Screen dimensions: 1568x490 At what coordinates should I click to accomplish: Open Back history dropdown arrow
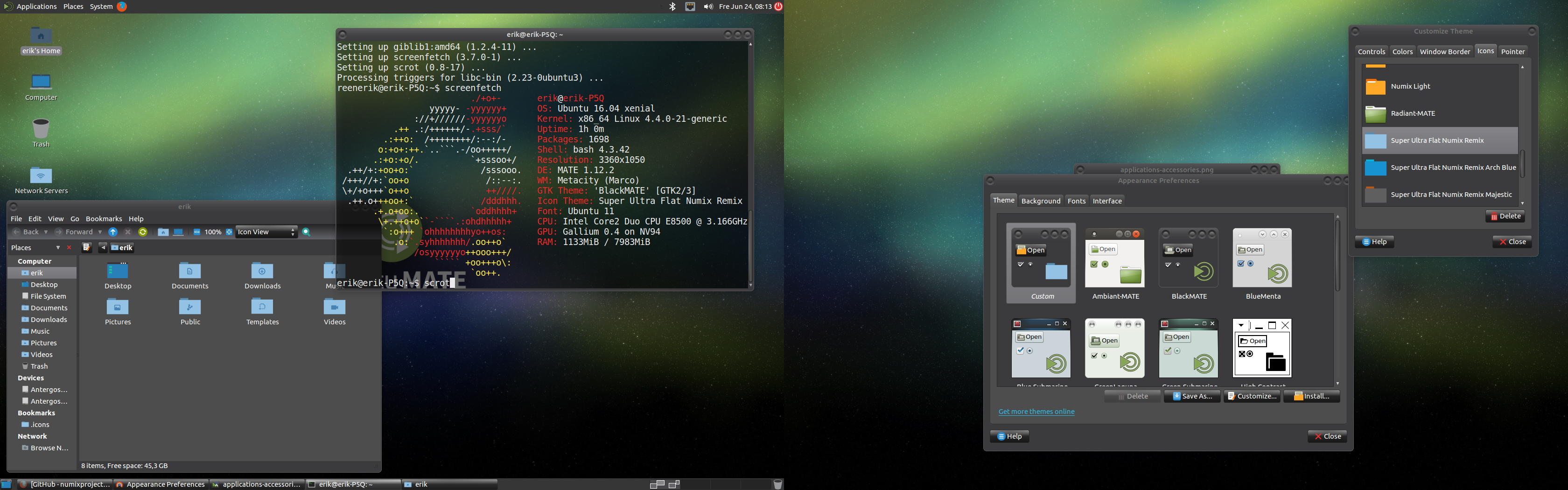pyautogui.click(x=46, y=232)
